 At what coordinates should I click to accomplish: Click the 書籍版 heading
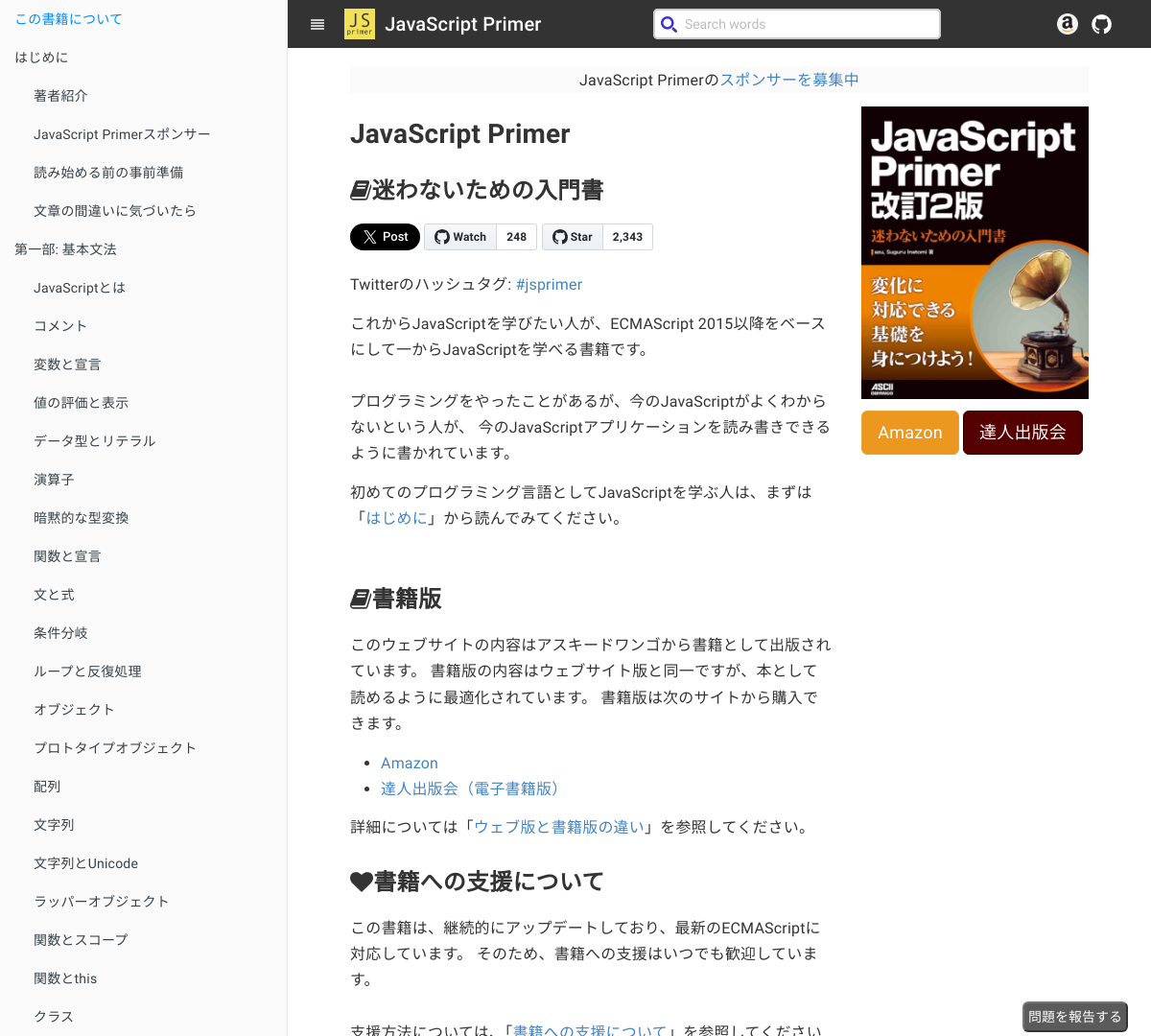click(x=396, y=599)
